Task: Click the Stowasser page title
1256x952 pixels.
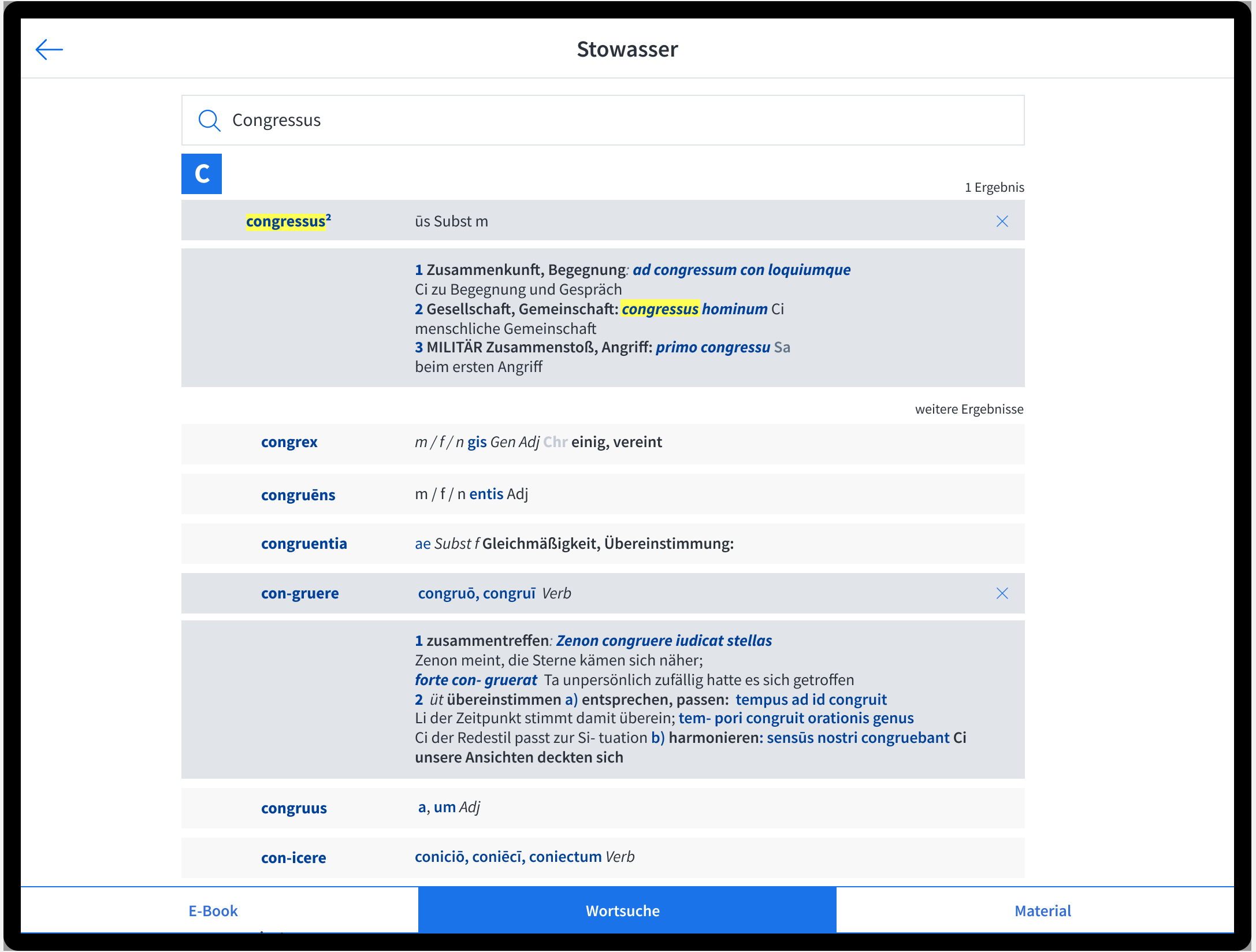Action: click(627, 50)
